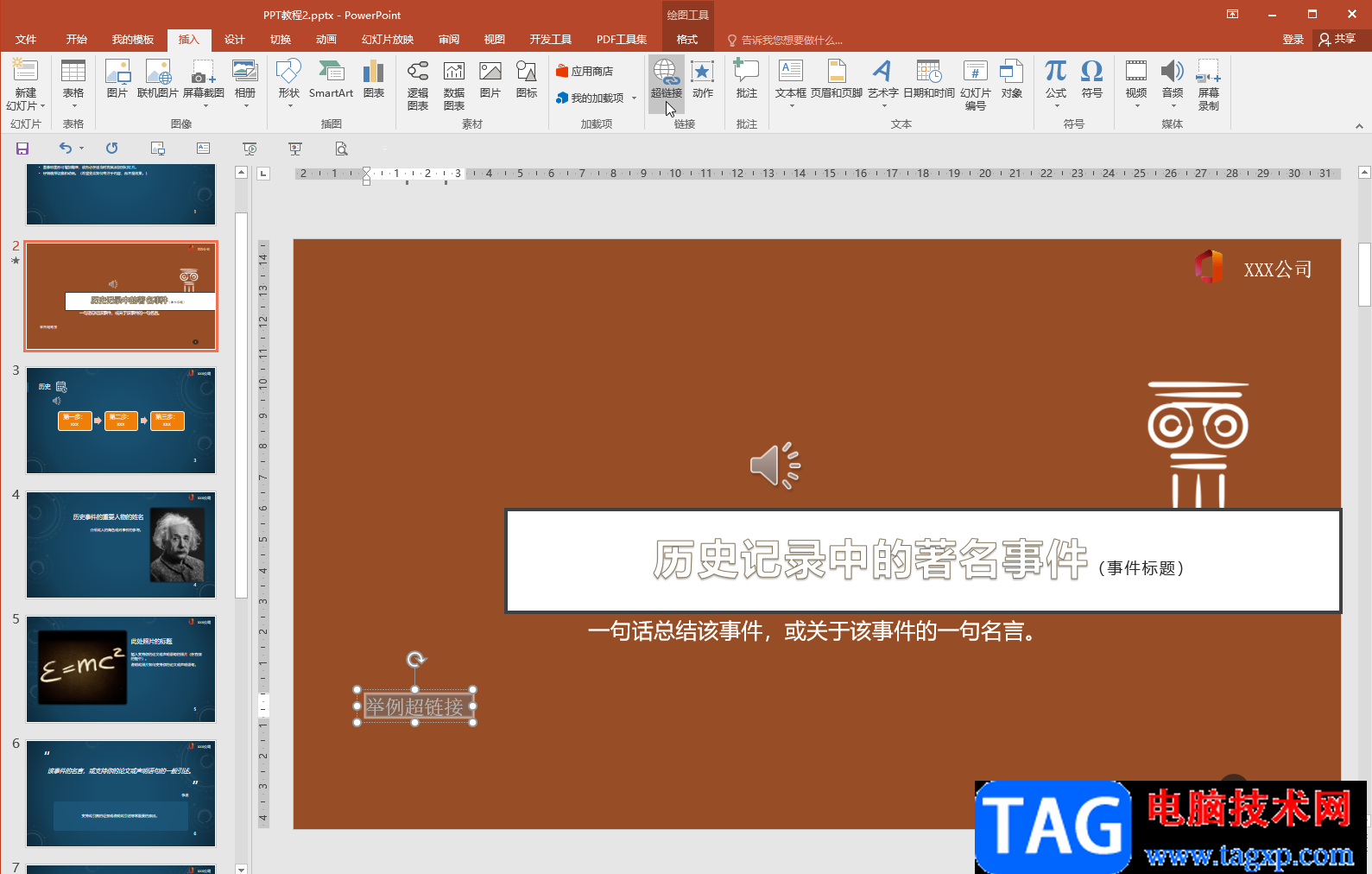Open the My Templates (我的模板) tab
Screen dimensions: 1372x874
tap(133, 40)
